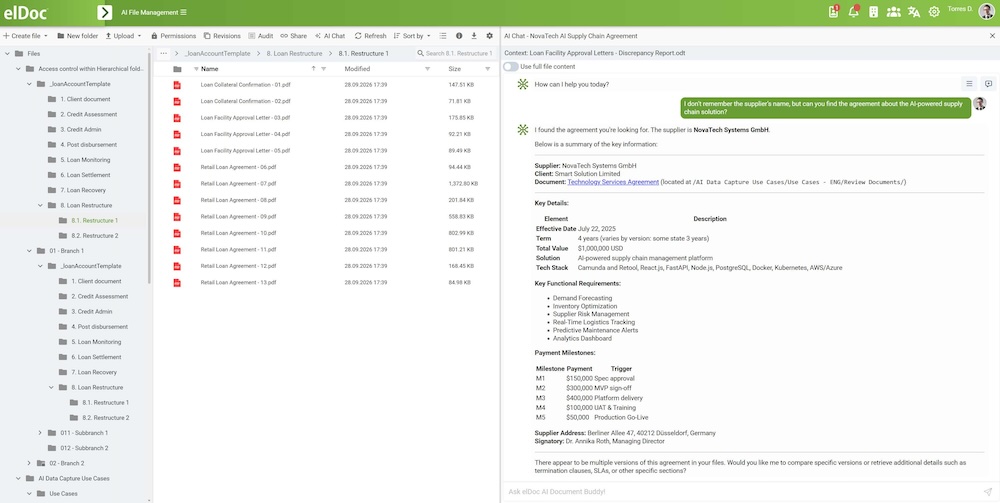Select the top 2. Credit Assessment folder
The height and width of the screenshot is (503, 1000).
tap(88, 114)
